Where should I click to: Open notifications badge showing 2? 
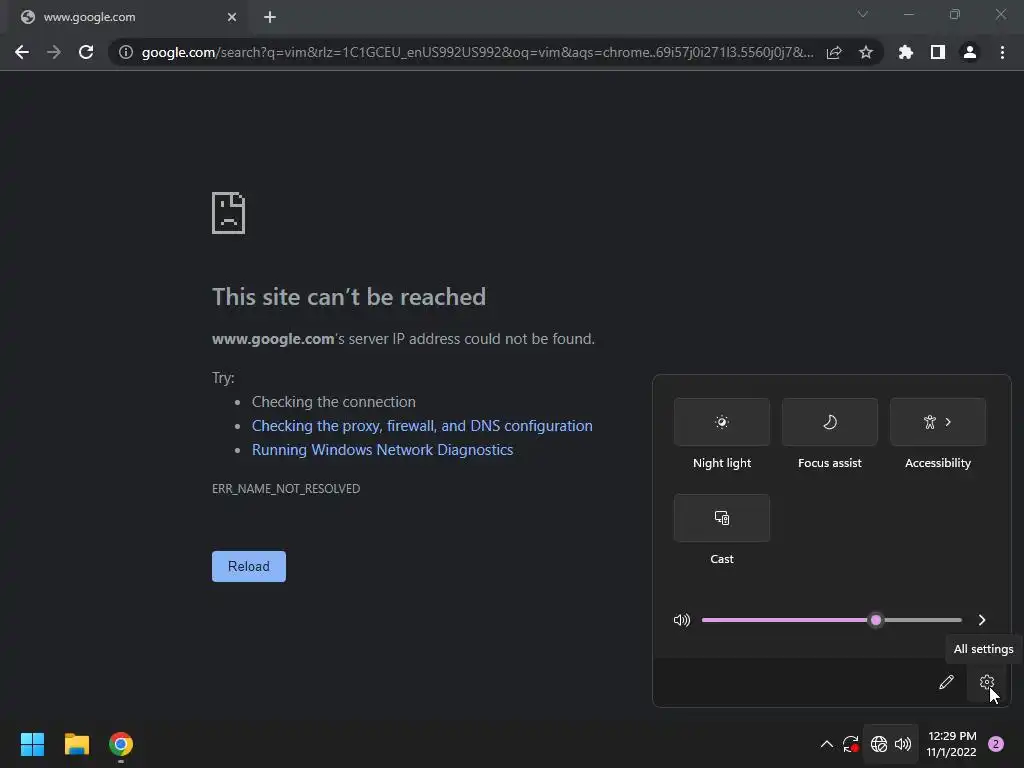click(996, 744)
